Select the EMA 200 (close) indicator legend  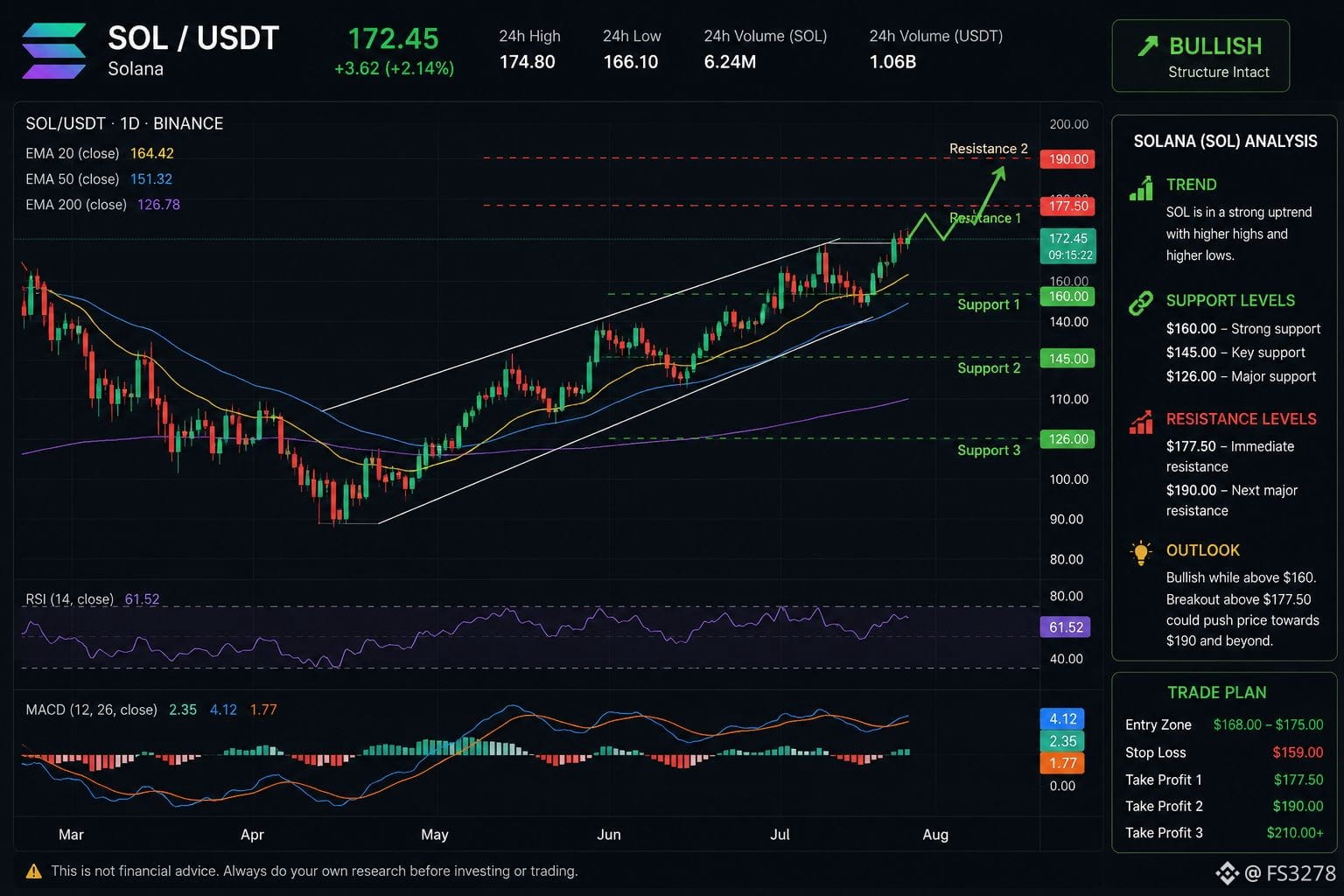(x=103, y=205)
